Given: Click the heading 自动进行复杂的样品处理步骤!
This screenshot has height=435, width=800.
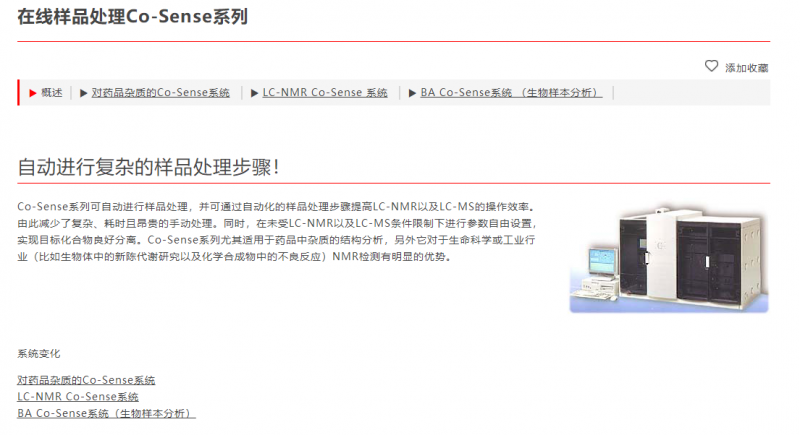Looking at the screenshot, I should click(148, 167).
